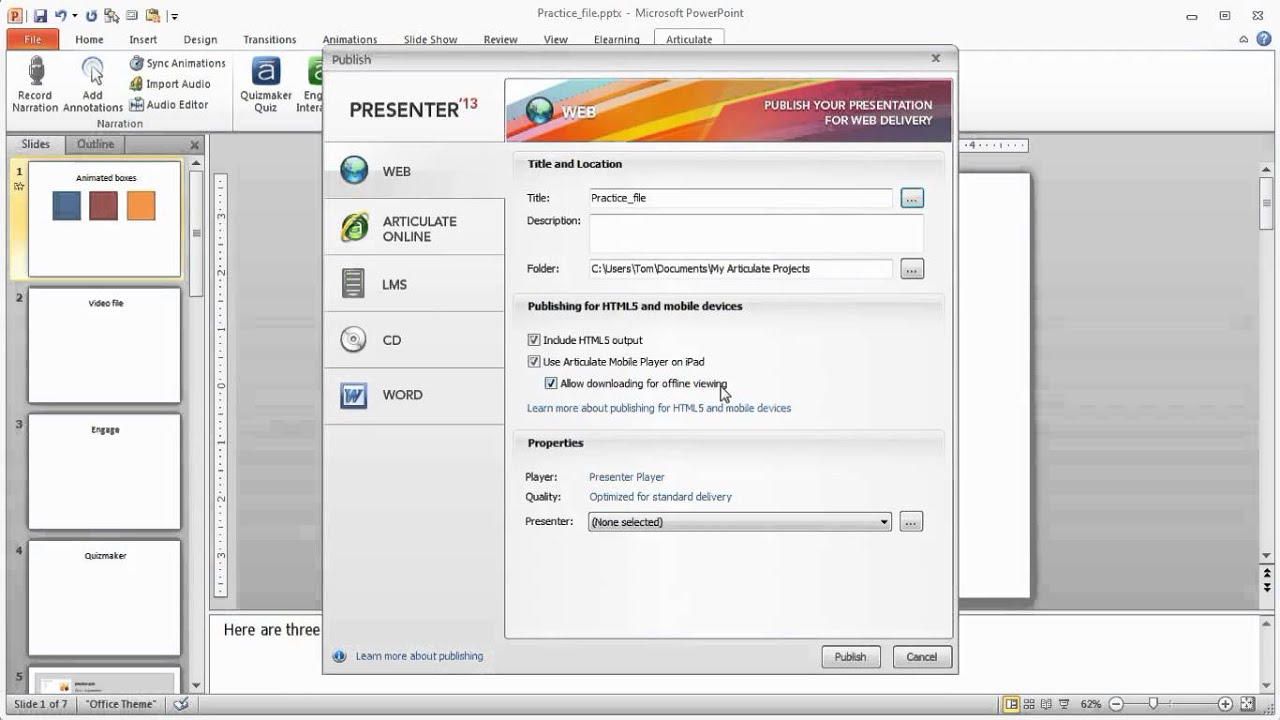Open the Transitions ribbon tab
This screenshot has height=720, width=1280.
coord(270,39)
